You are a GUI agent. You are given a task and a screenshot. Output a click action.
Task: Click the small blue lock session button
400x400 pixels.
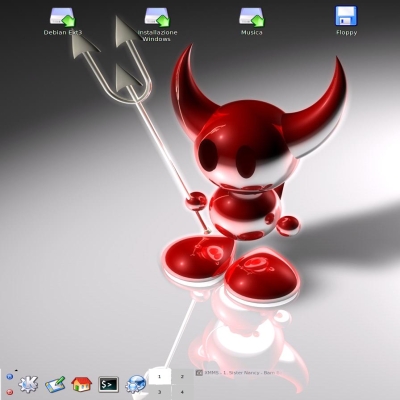[10, 377]
